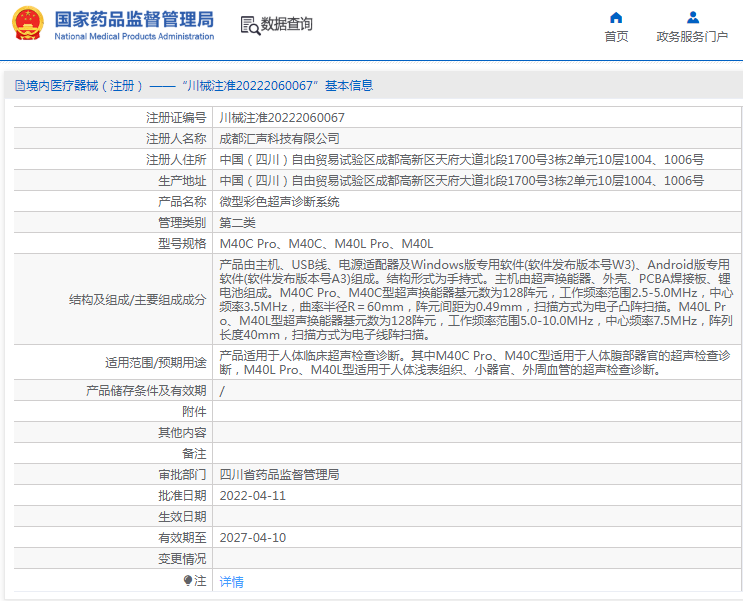Click the 结构及组成/主要组成成分 label
The height and width of the screenshot is (601, 743).
point(137,300)
